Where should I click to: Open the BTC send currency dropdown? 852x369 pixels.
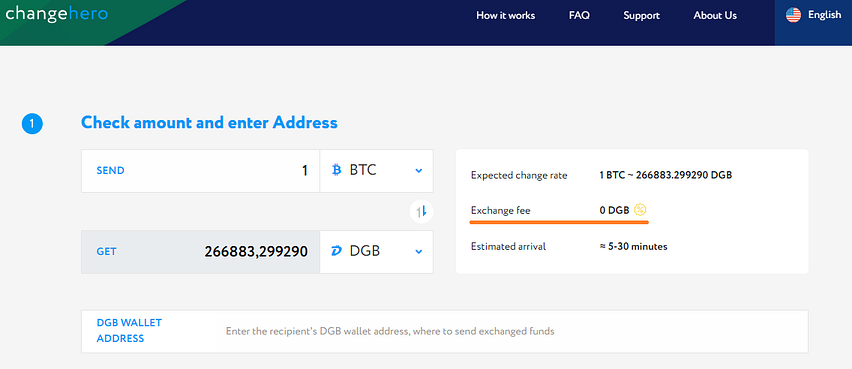click(x=377, y=171)
